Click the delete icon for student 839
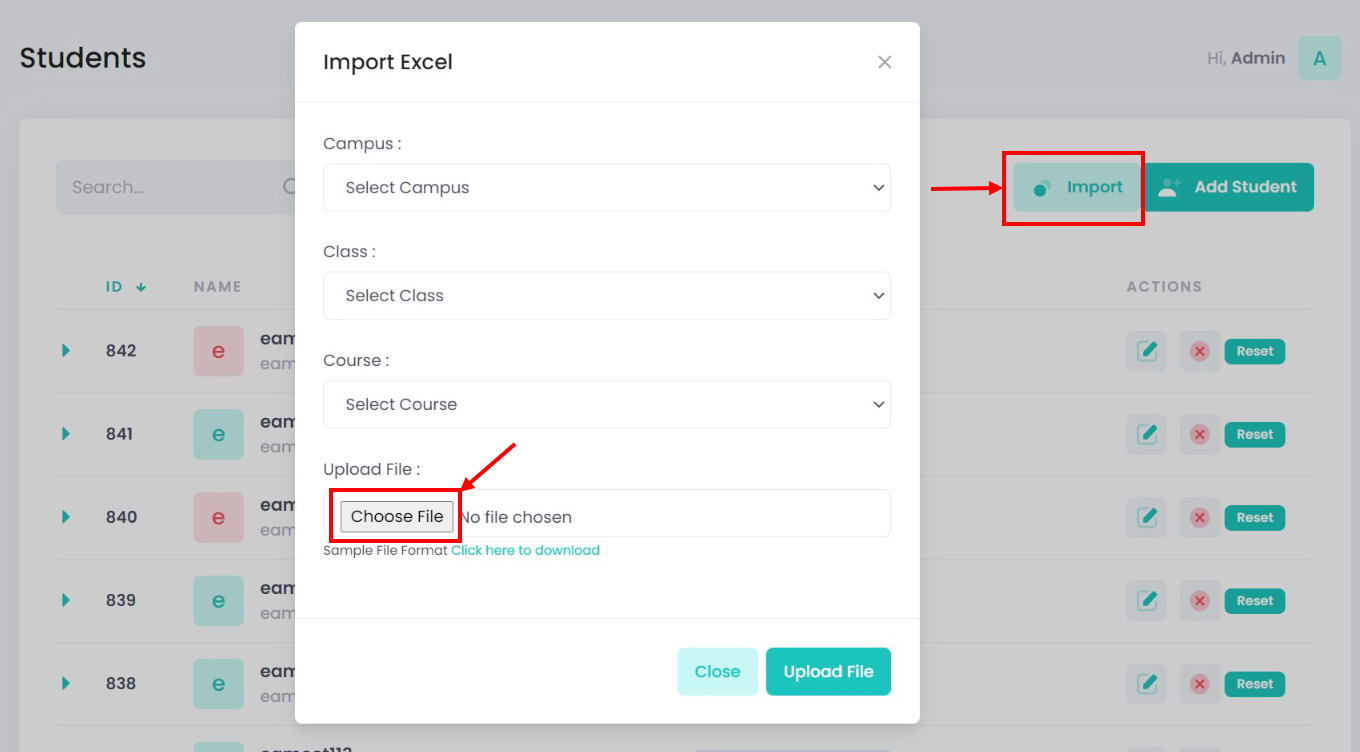This screenshot has width=1360, height=752. click(1199, 601)
